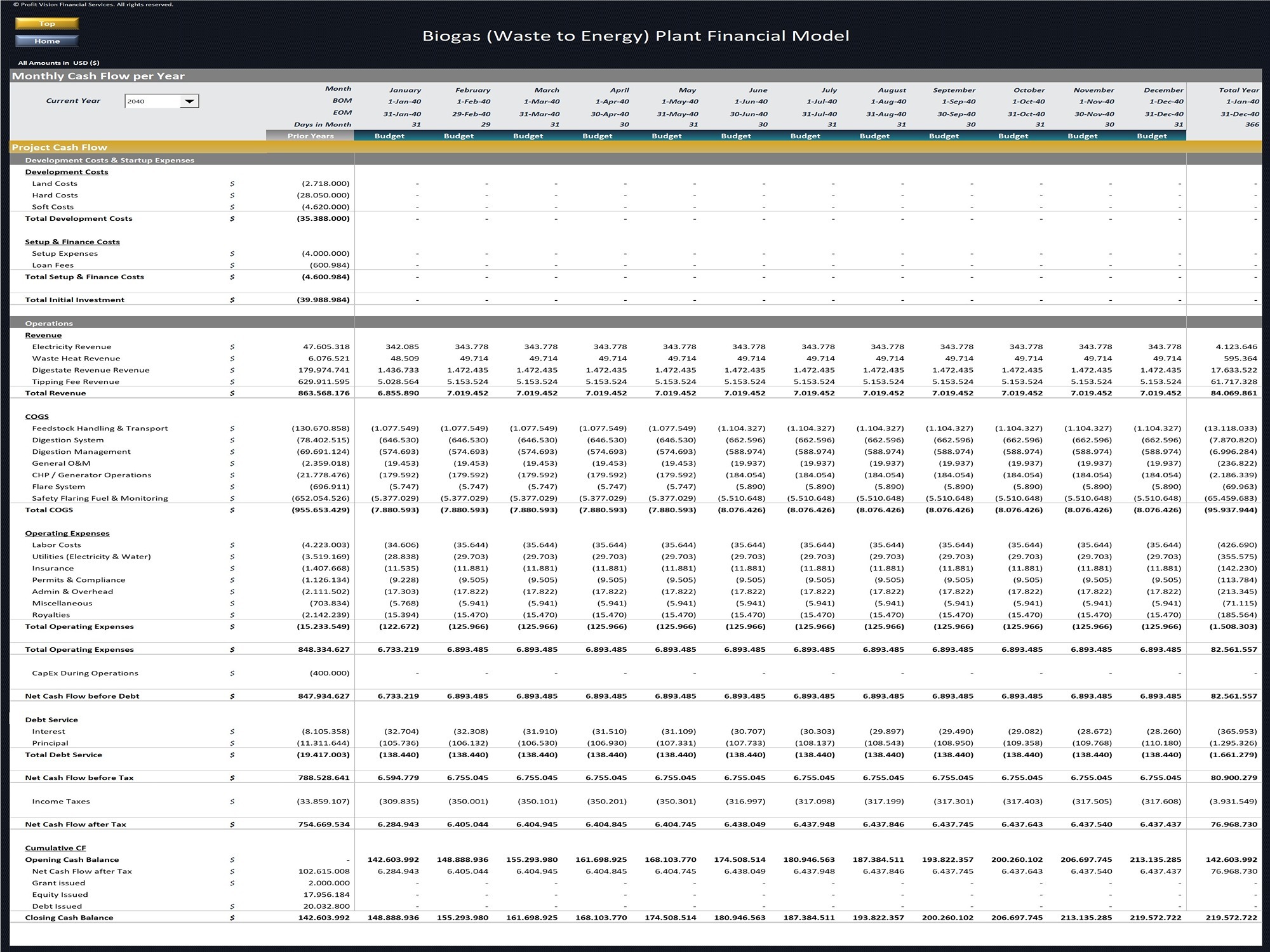Click the Top navigation button
Image resolution: width=1270 pixels, height=952 pixels.
click(x=47, y=23)
